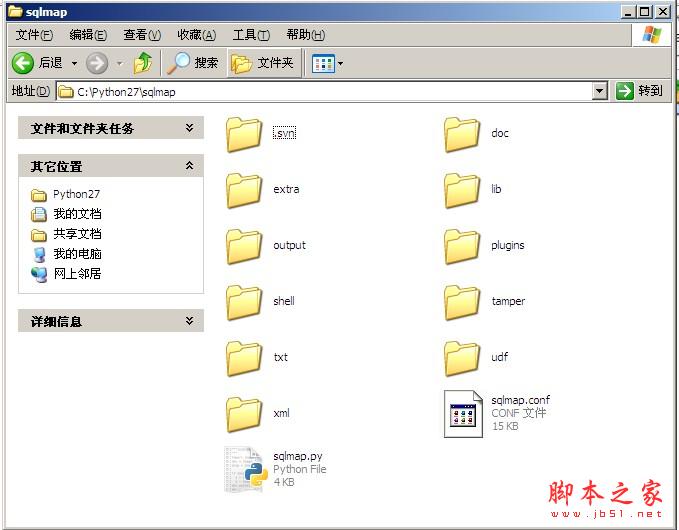
Task: Select the xml folder icon
Action: point(244,414)
